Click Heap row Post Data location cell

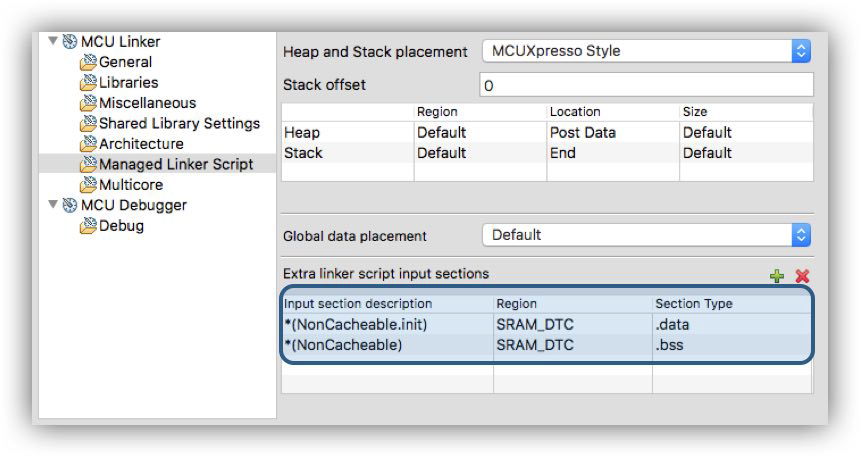pyautogui.click(x=584, y=133)
